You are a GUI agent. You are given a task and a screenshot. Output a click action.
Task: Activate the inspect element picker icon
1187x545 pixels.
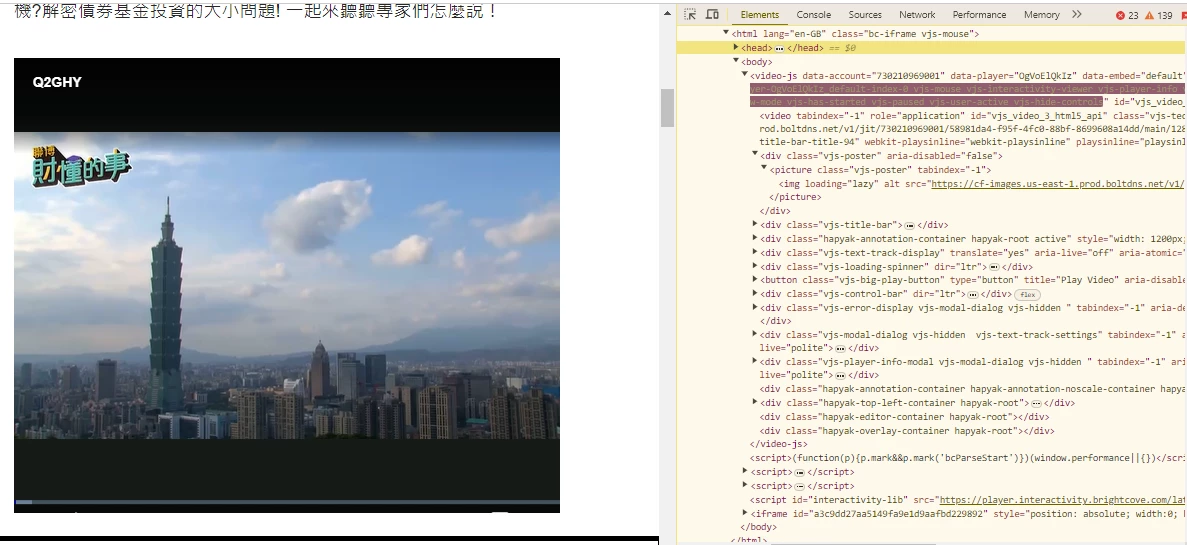[x=690, y=14]
